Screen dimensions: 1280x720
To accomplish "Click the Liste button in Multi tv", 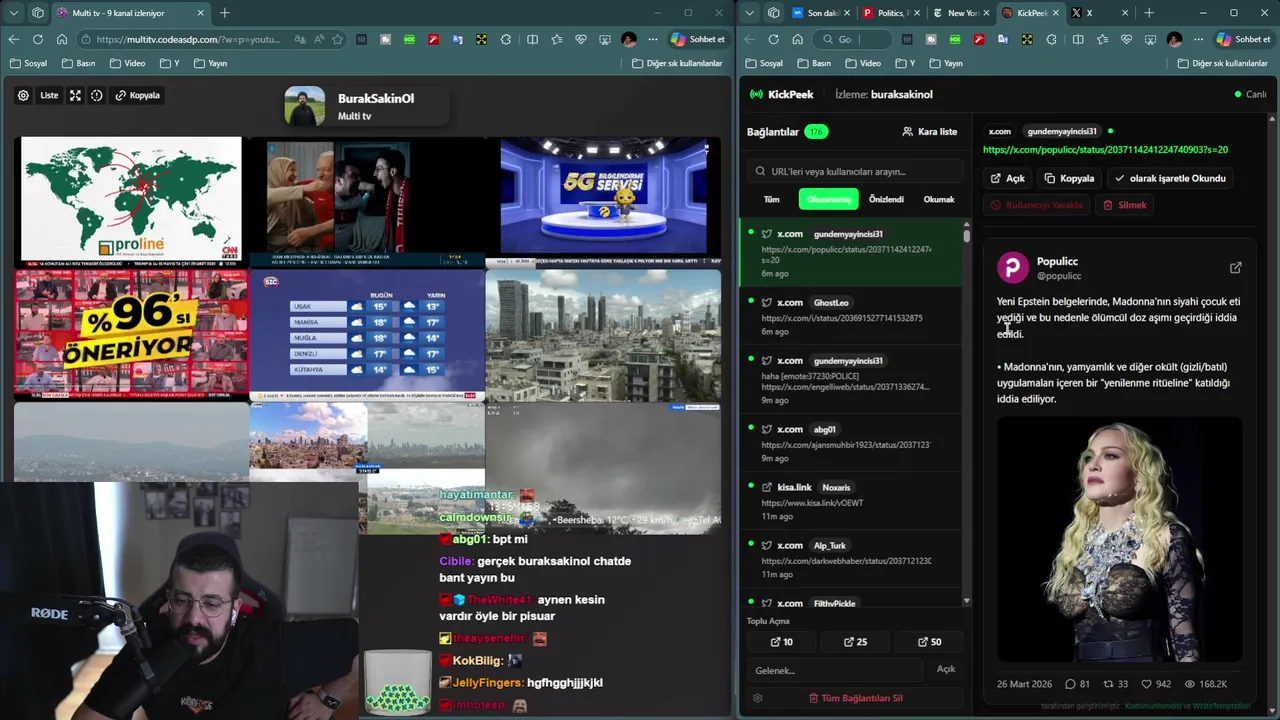I will [x=49, y=95].
